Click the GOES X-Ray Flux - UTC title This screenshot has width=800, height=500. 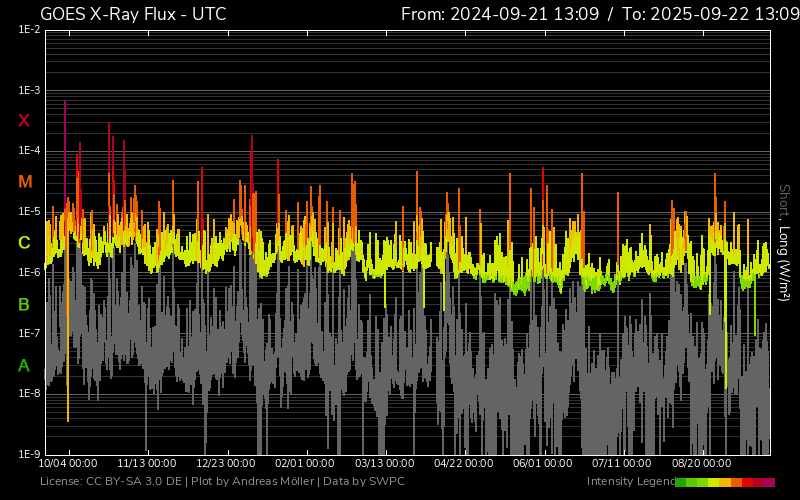[133, 14]
